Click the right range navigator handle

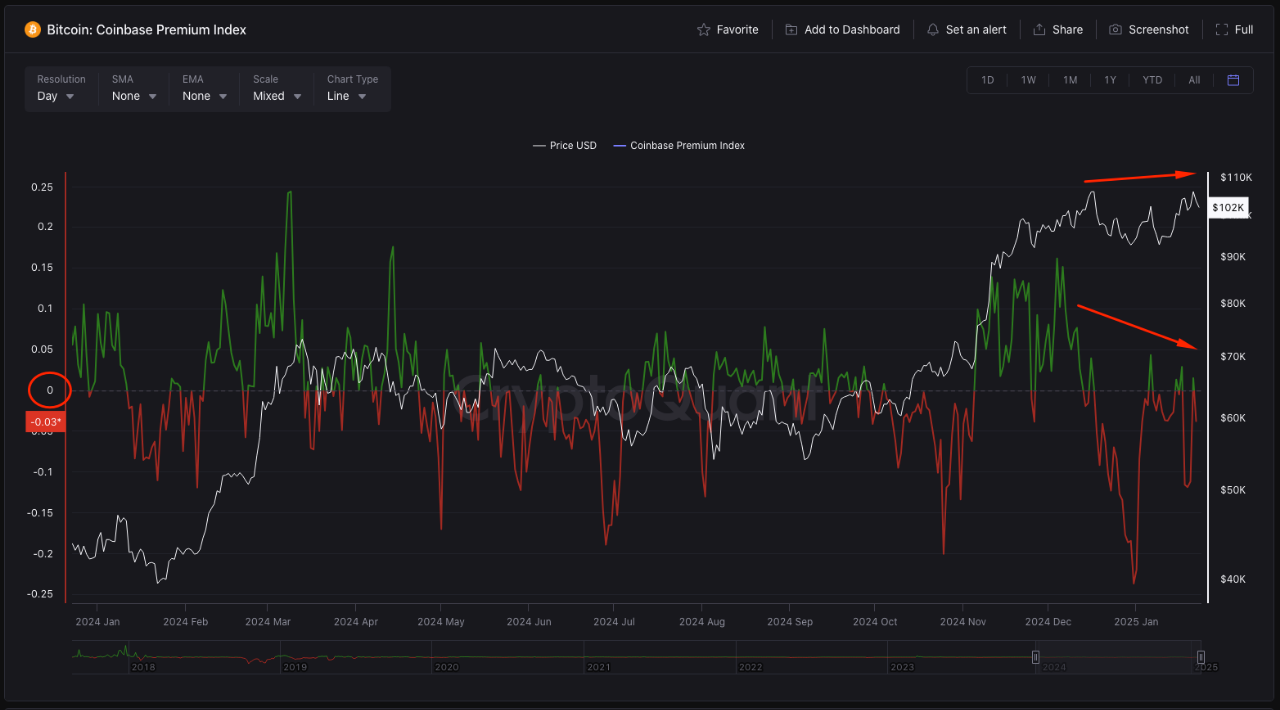coord(1200,657)
